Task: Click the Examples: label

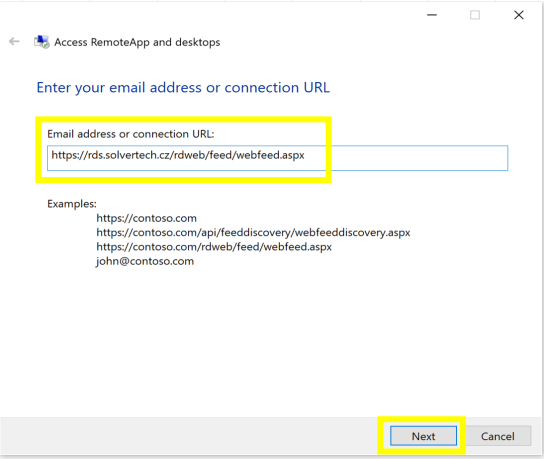Action: pyautogui.click(x=72, y=204)
